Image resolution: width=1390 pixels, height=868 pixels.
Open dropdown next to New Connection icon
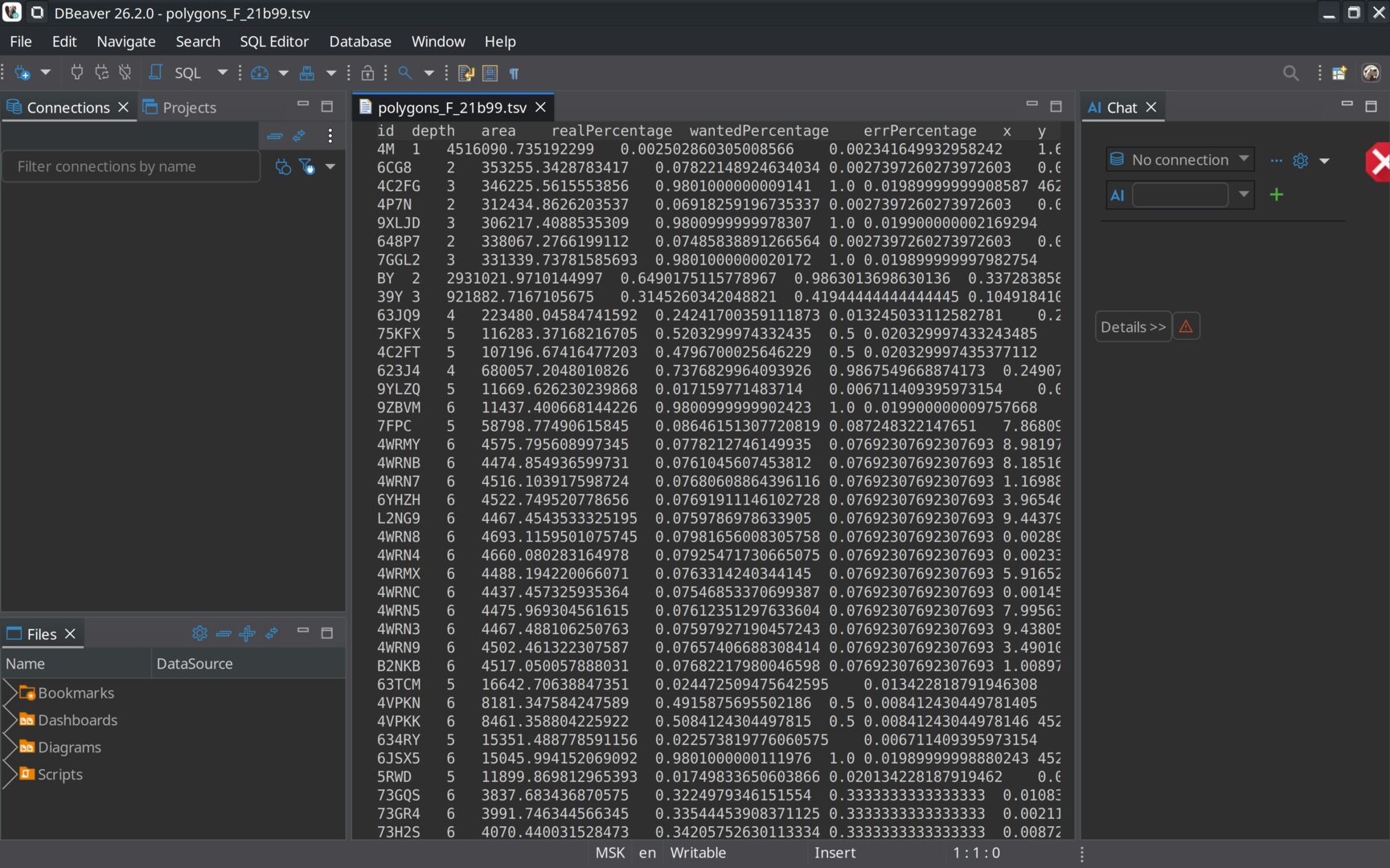click(46, 73)
